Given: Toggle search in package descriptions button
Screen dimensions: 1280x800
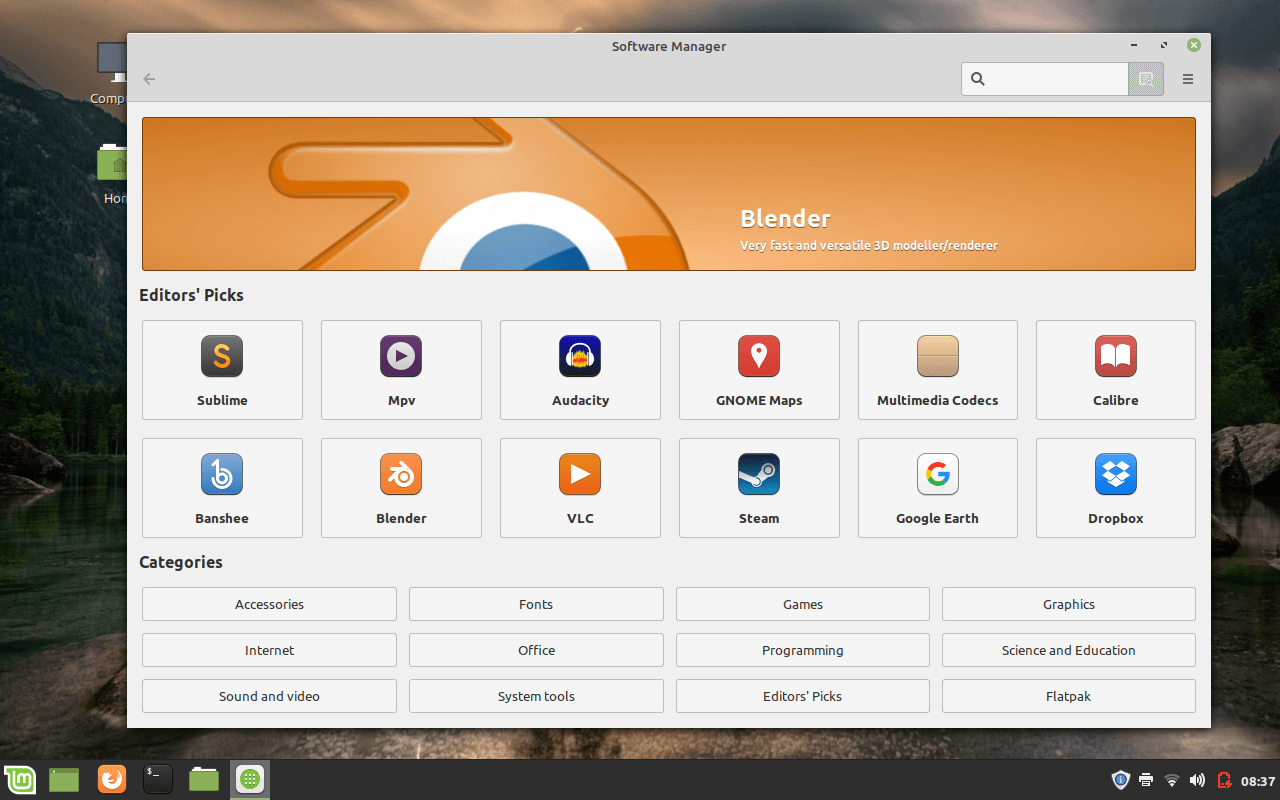Looking at the screenshot, I should [x=1146, y=79].
